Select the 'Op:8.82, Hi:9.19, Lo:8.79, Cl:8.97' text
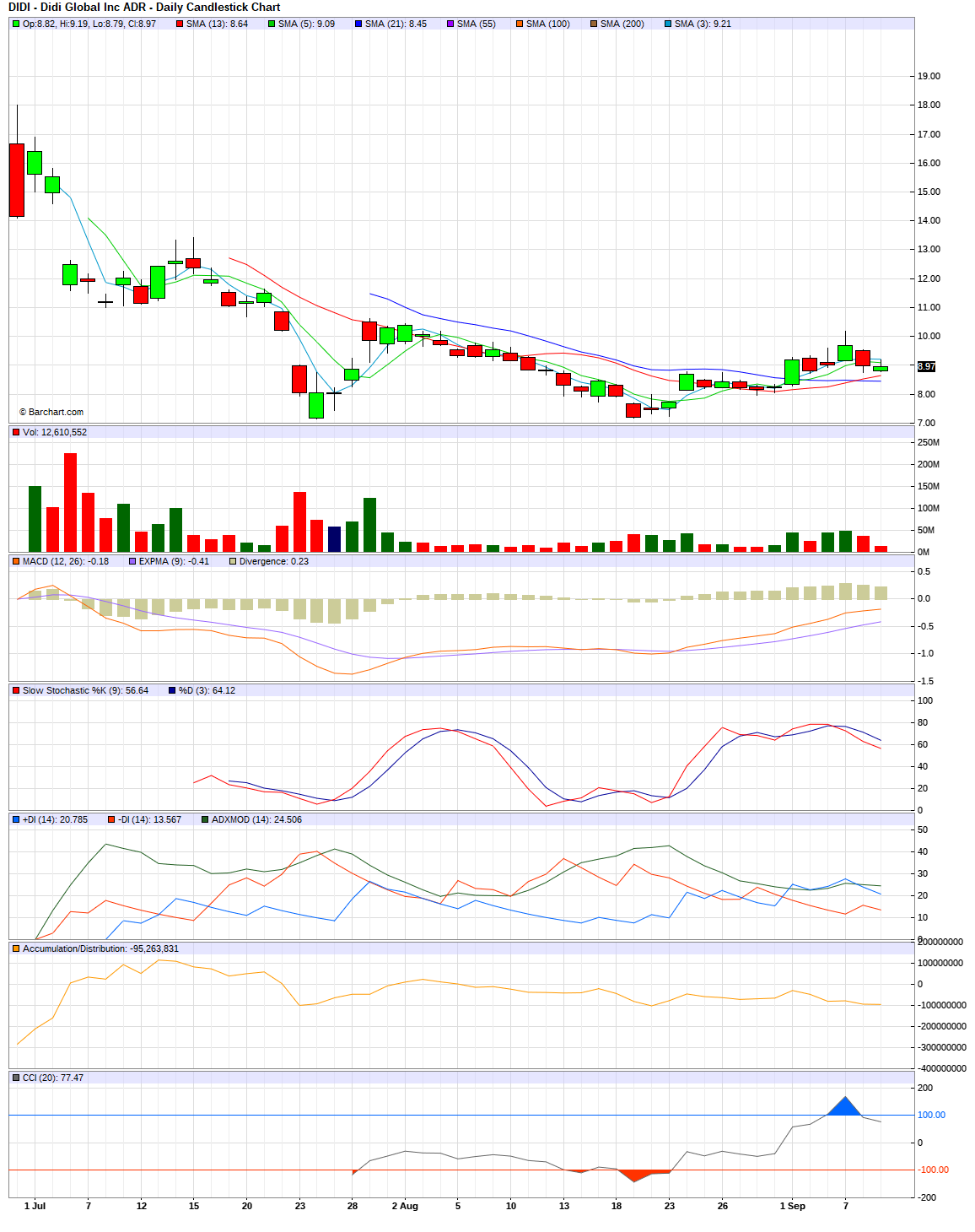The height and width of the screenshot is (1232, 975). click(x=89, y=24)
